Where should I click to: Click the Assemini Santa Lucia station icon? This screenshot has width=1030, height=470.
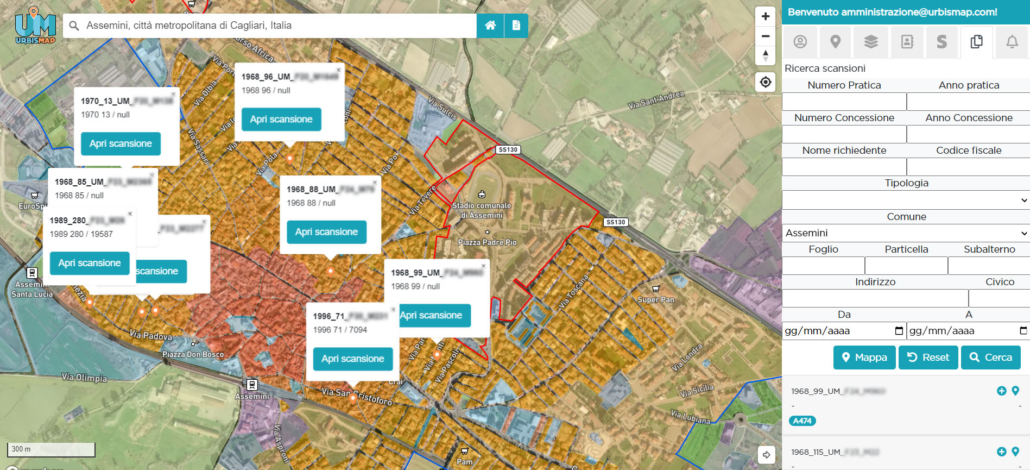click(30, 273)
